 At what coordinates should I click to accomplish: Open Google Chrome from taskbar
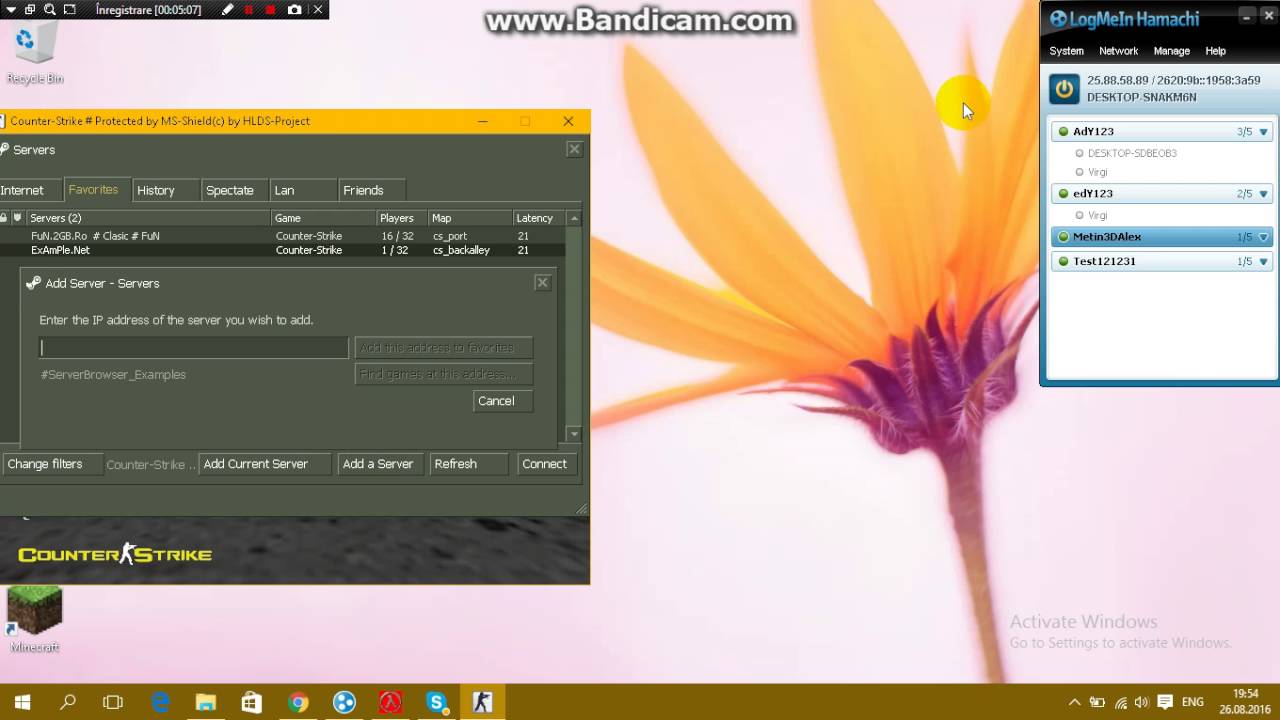(x=298, y=702)
